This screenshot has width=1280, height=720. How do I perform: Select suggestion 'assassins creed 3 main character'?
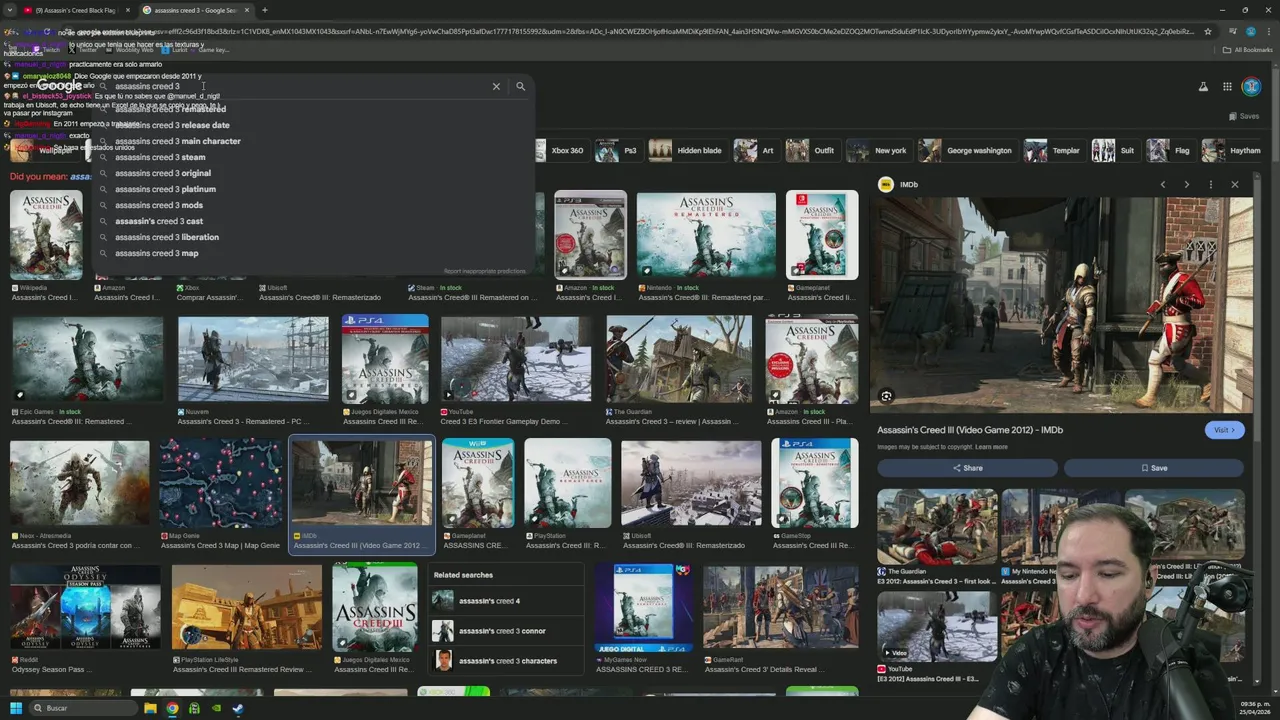tap(178, 141)
